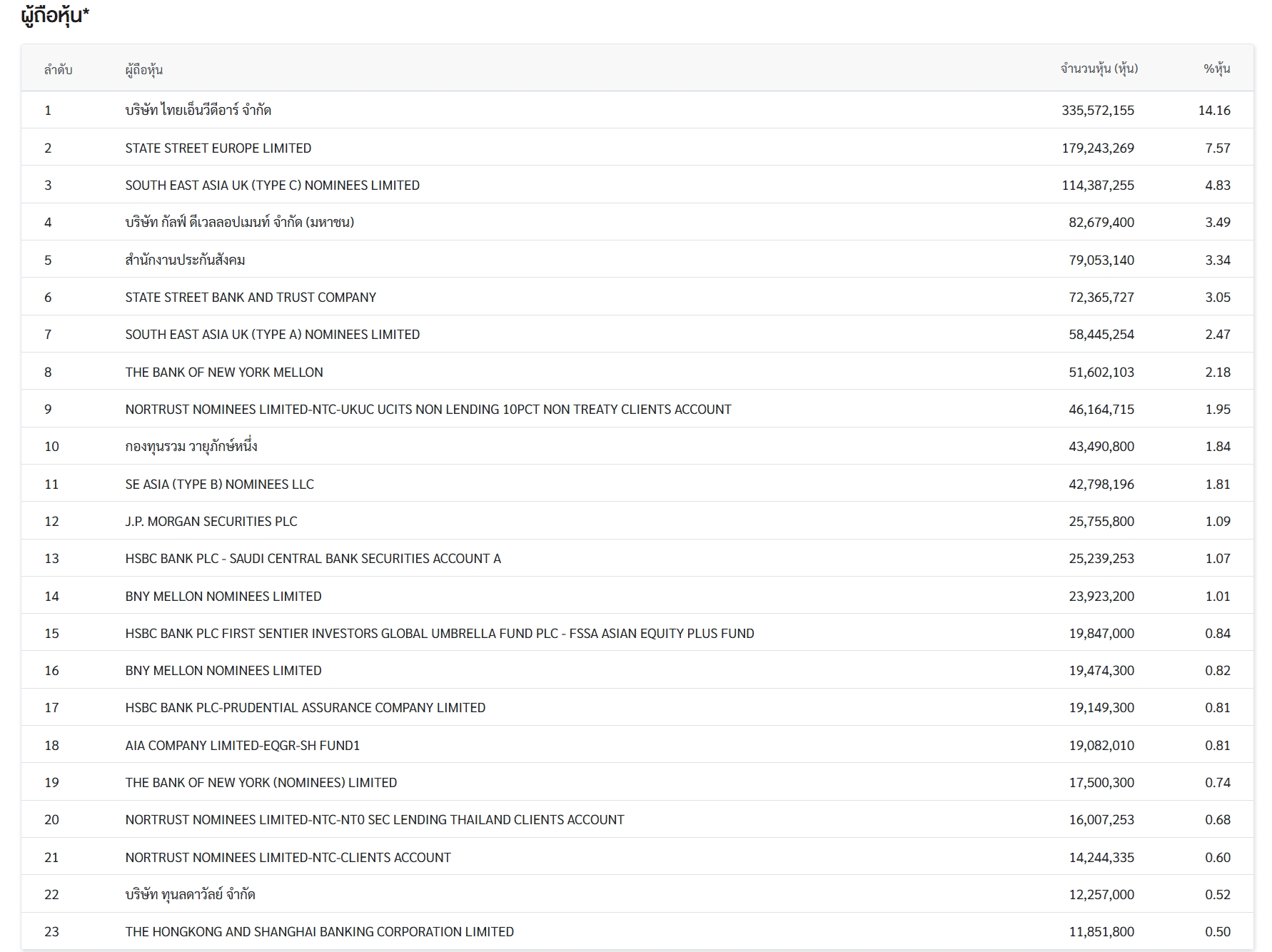Select กองทุนรวม วายุภักษ์หนึ่ง shareholder name
The height and width of the screenshot is (952, 1272).
[191, 446]
